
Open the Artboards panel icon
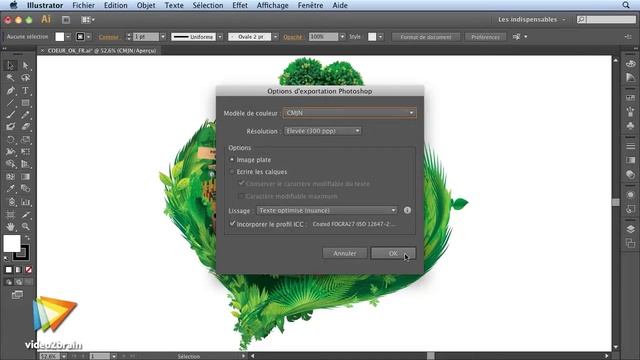pos(630,244)
